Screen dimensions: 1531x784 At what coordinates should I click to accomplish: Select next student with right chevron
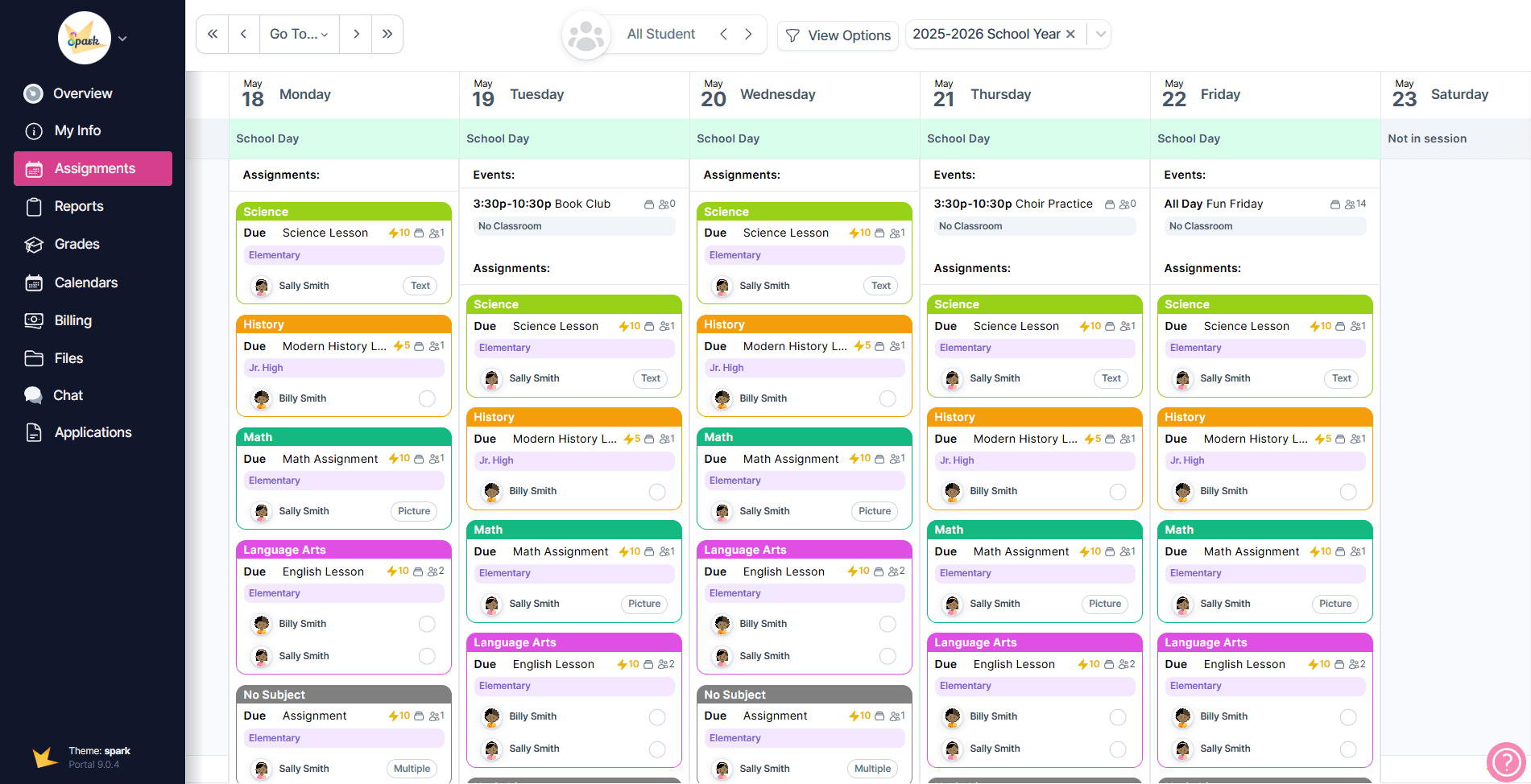748,34
